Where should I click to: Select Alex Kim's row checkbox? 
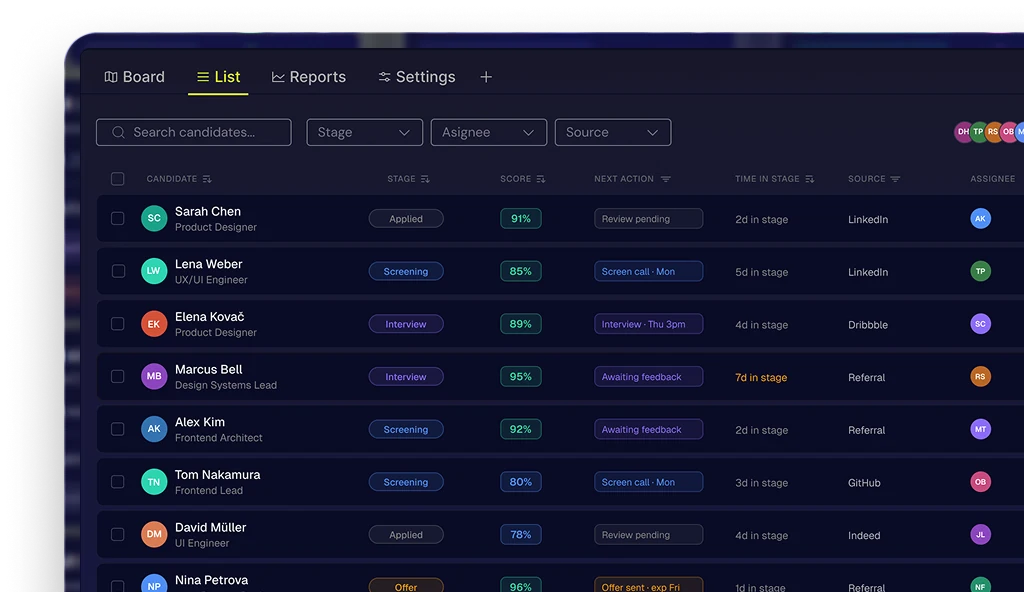pyautogui.click(x=118, y=429)
